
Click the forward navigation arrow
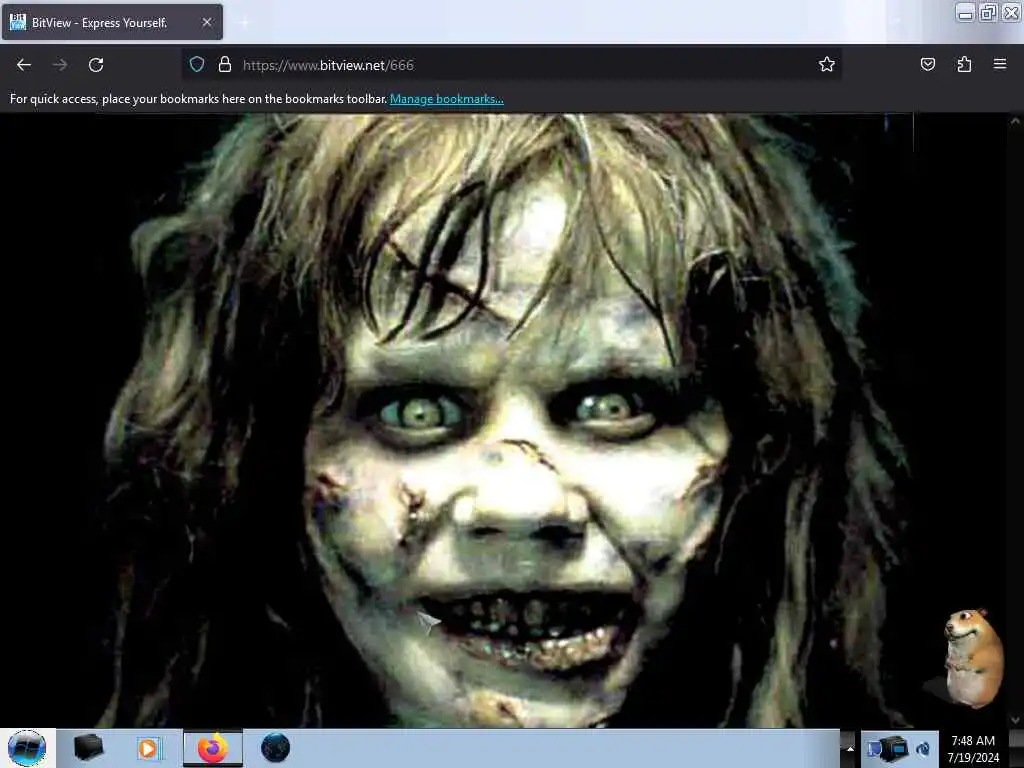(60, 65)
